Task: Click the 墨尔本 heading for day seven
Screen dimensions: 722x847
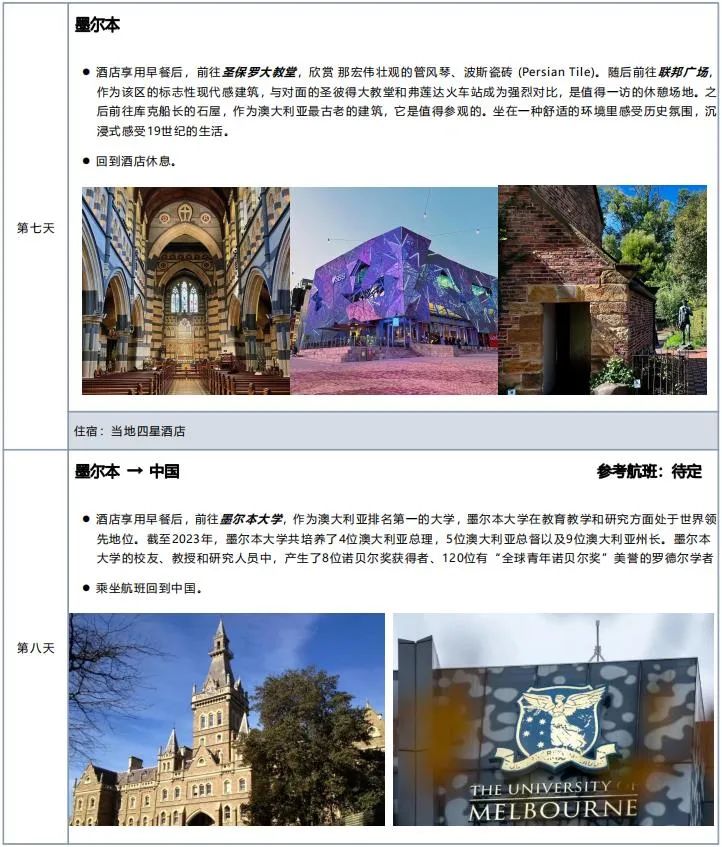Action: click(97, 25)
